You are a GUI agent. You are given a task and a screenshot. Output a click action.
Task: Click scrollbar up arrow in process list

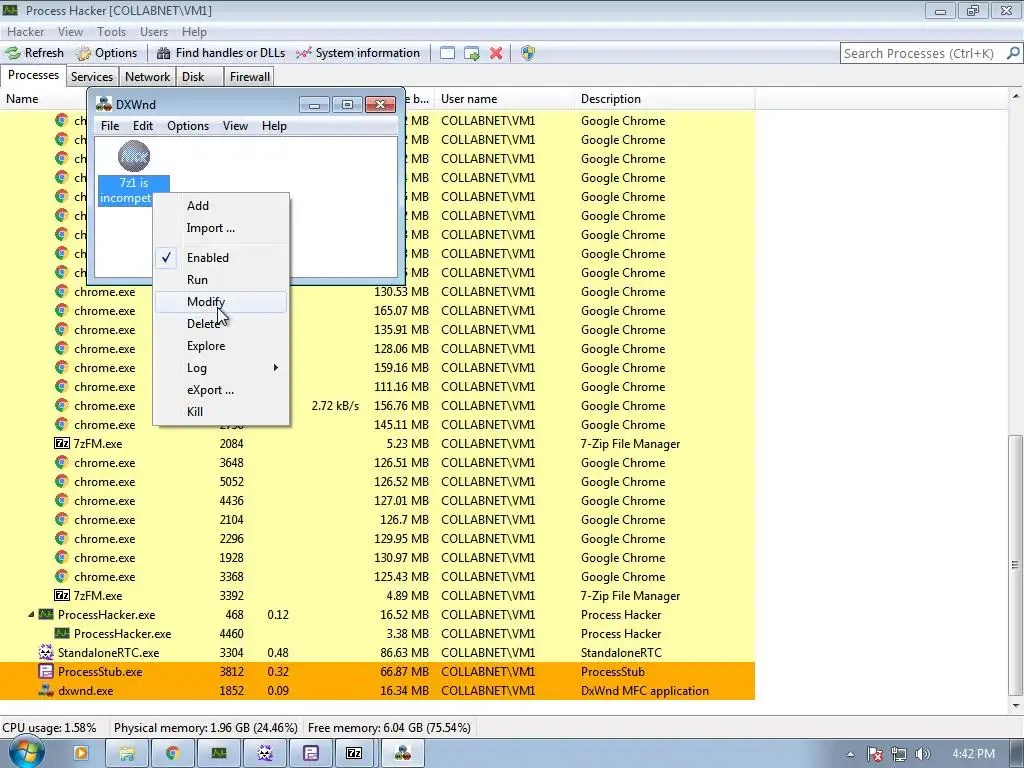1016,96
